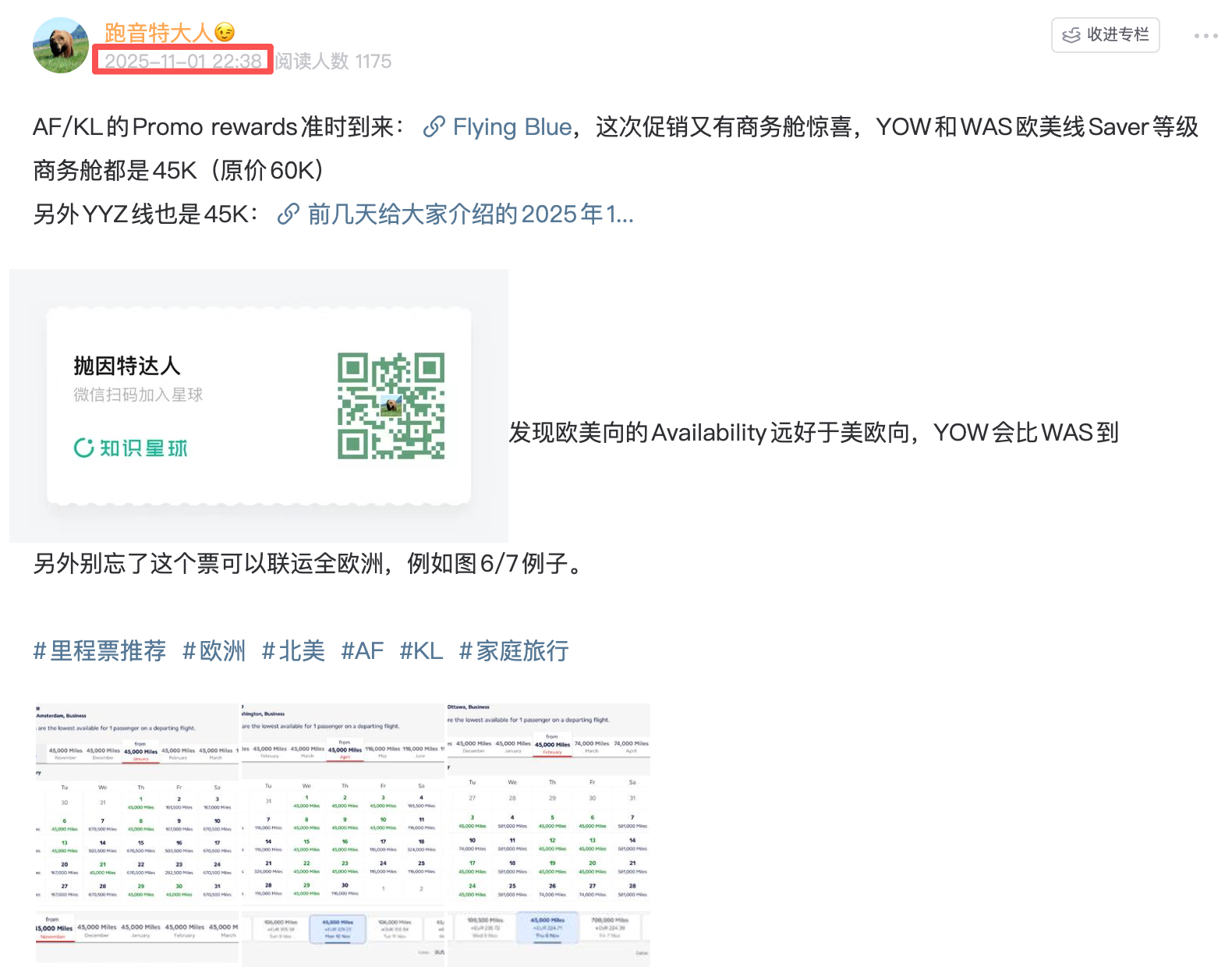Click the reader count 阅读人数 1175

(334, 61)
